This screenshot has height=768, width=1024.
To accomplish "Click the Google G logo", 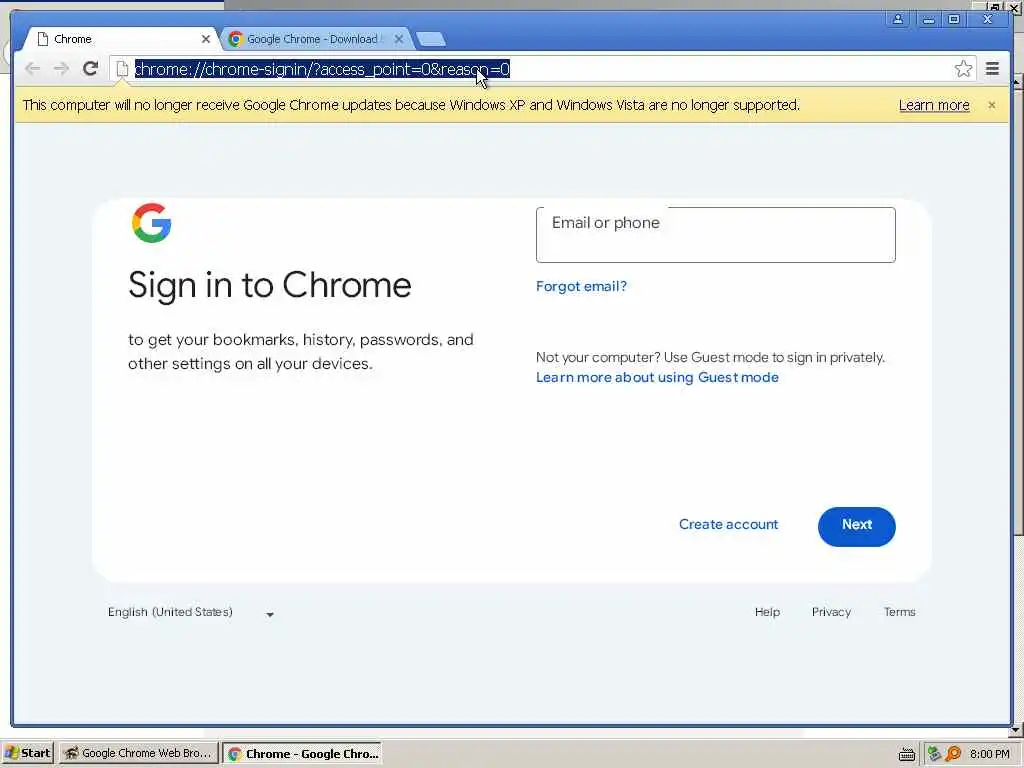I will point(152,223).
